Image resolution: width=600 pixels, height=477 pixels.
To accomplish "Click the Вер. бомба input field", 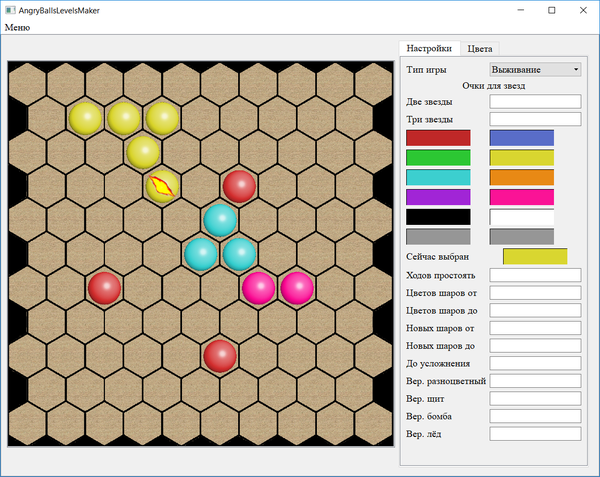I will [535, 416].
